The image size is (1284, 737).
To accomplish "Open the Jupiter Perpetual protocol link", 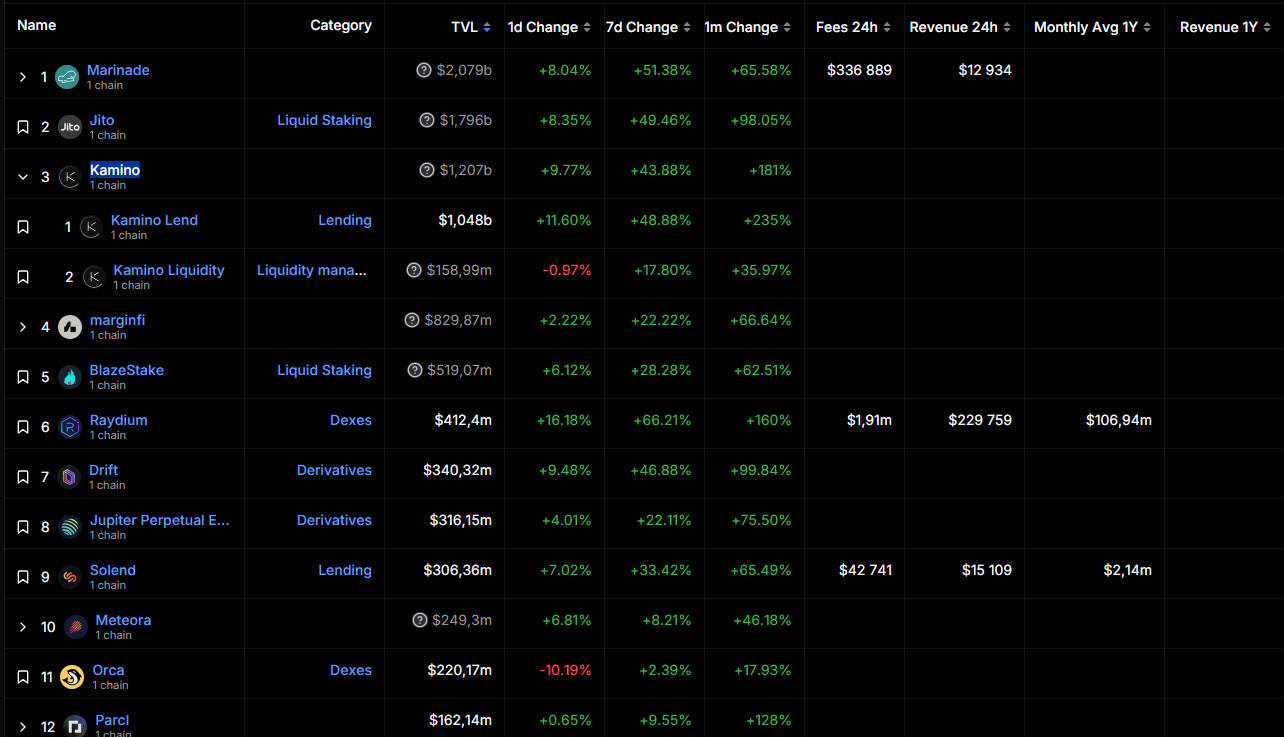I will [159, 520].
